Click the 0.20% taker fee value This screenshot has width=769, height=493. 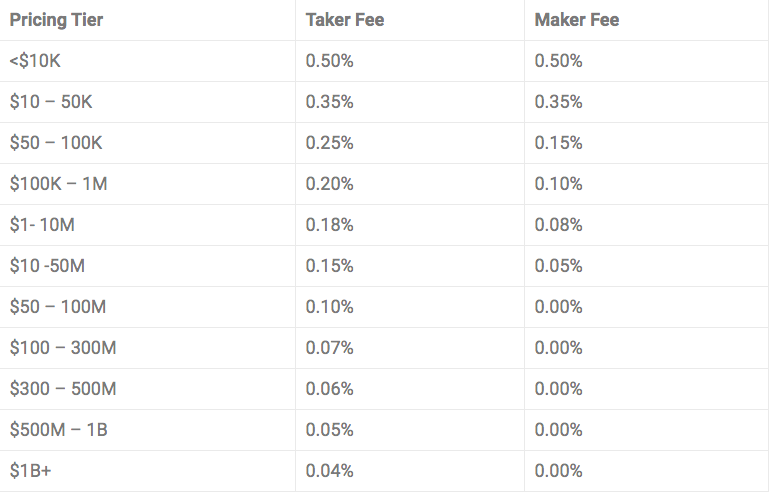tap(330, 184)
